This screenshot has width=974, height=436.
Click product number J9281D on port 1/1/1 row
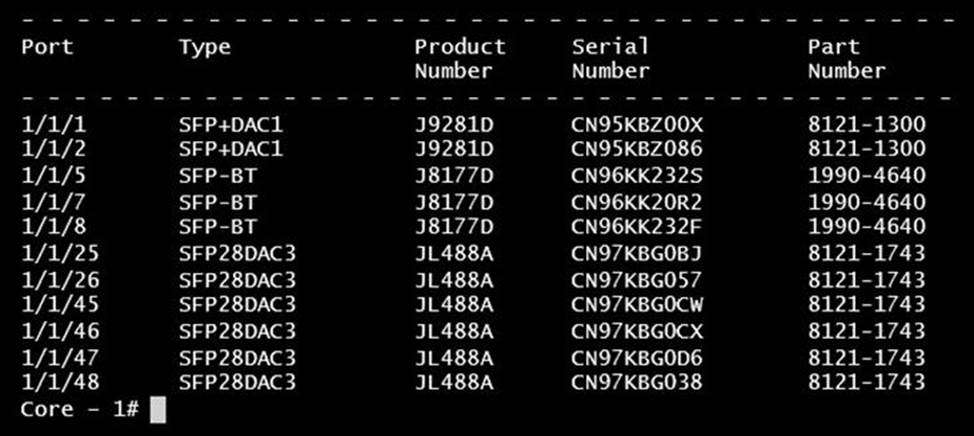454,125
